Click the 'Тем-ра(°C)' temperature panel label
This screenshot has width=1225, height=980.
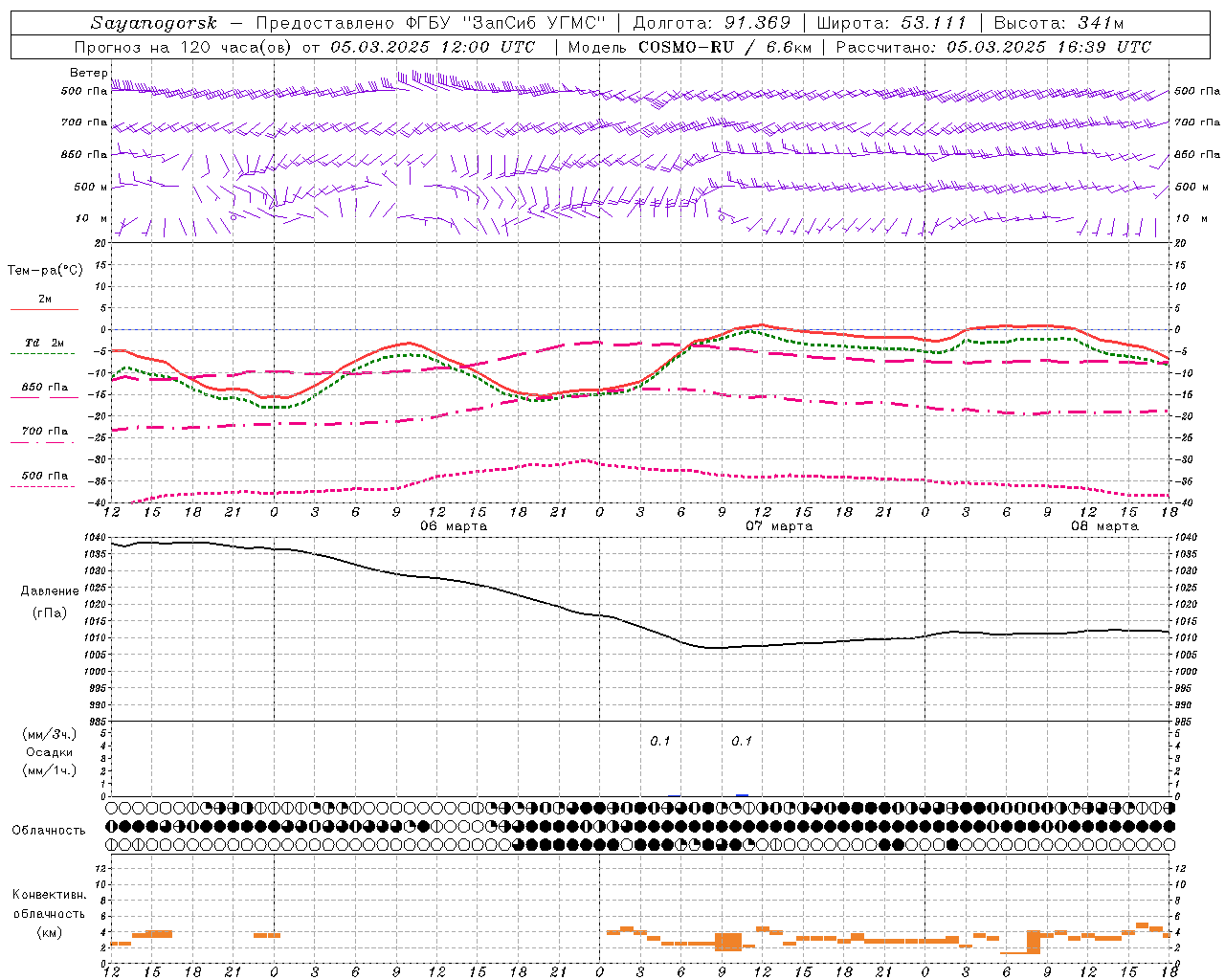[45, 271]
